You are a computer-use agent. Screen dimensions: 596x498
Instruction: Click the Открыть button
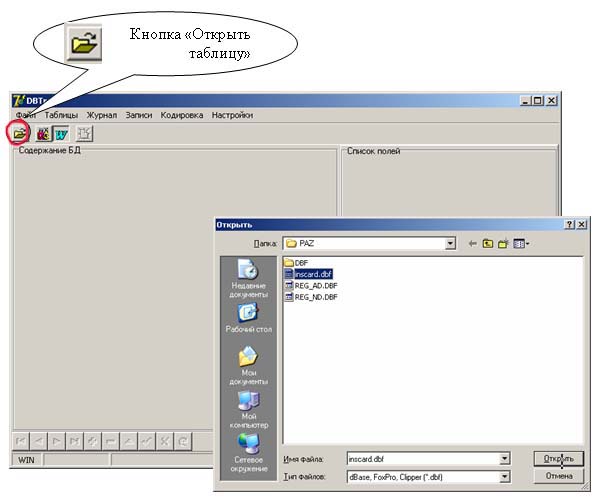click(x=558, y=459)
